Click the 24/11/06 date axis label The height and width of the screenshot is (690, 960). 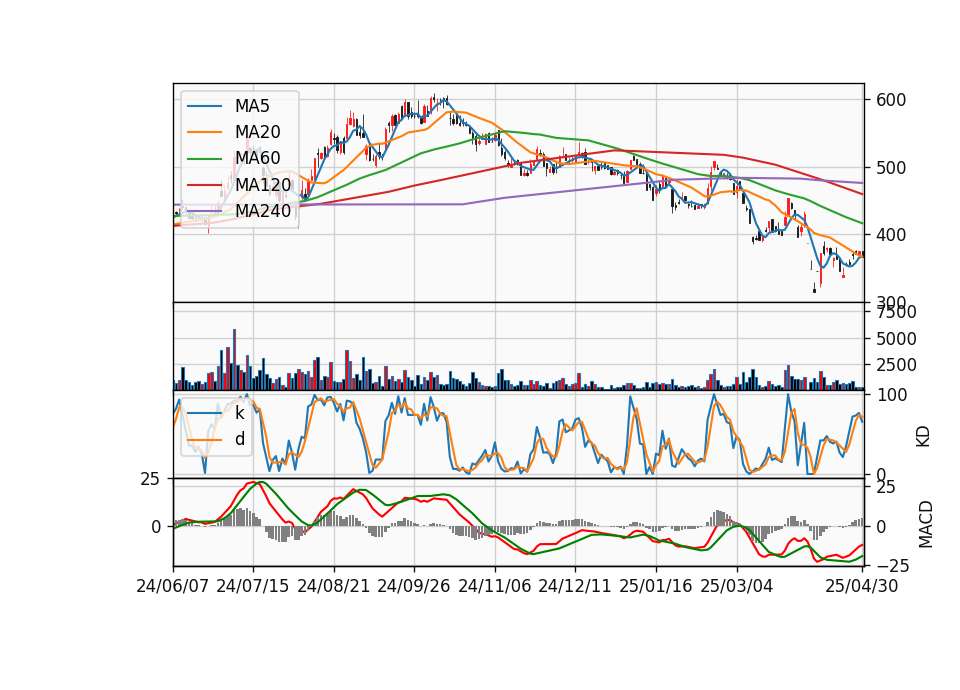[495, 586]
